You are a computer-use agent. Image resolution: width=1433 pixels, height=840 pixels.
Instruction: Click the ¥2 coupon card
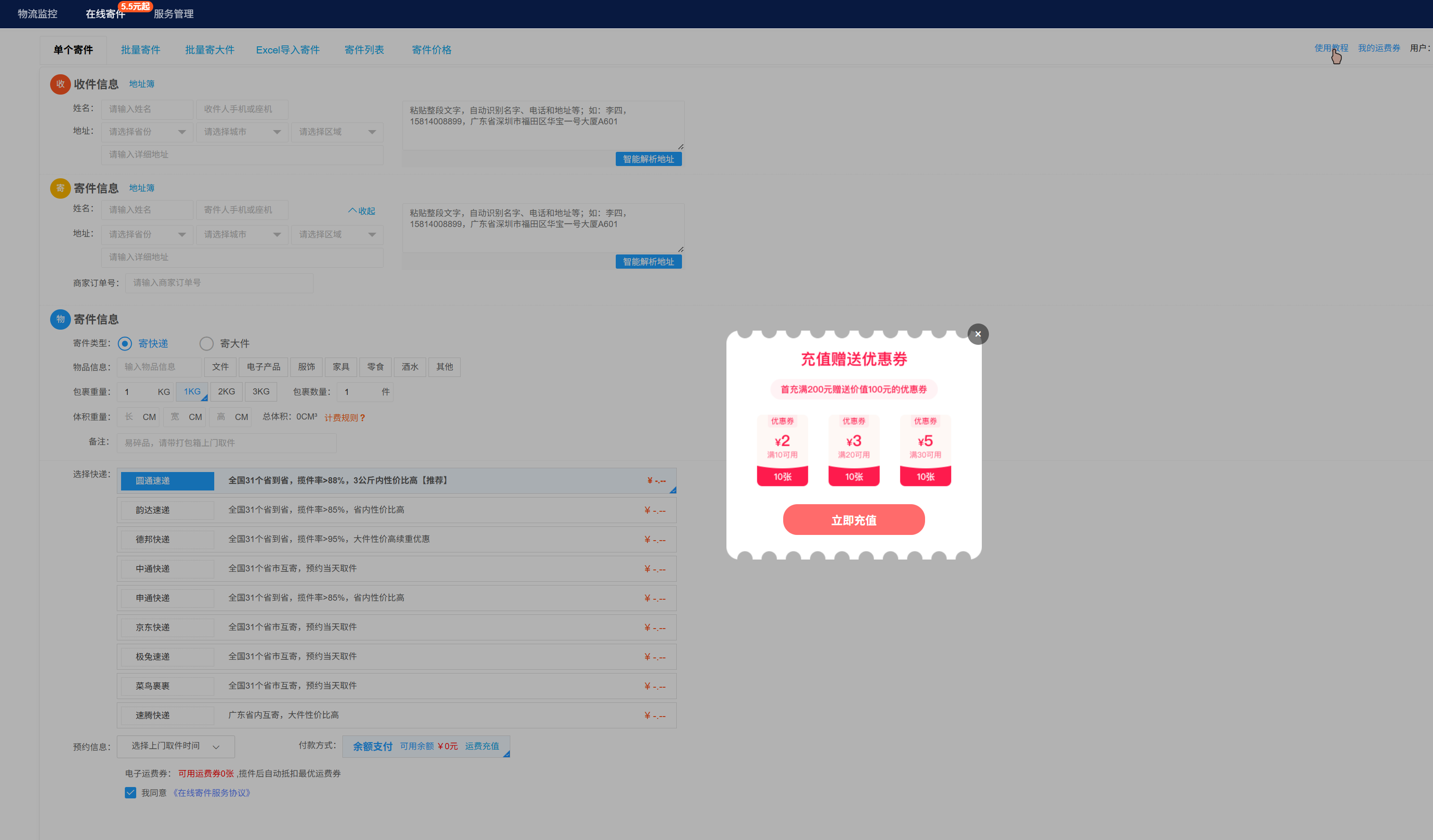pos(782,450)
